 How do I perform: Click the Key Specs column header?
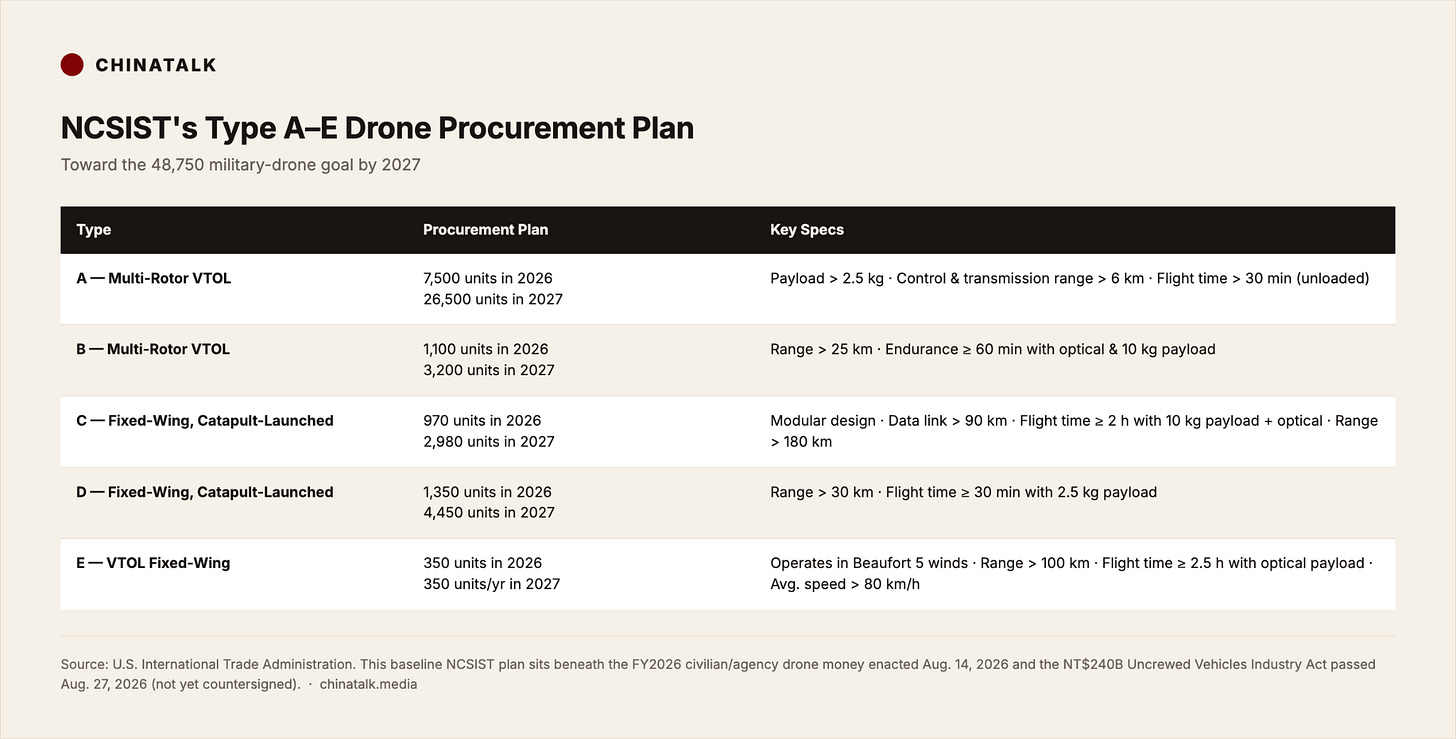(807, 229)
